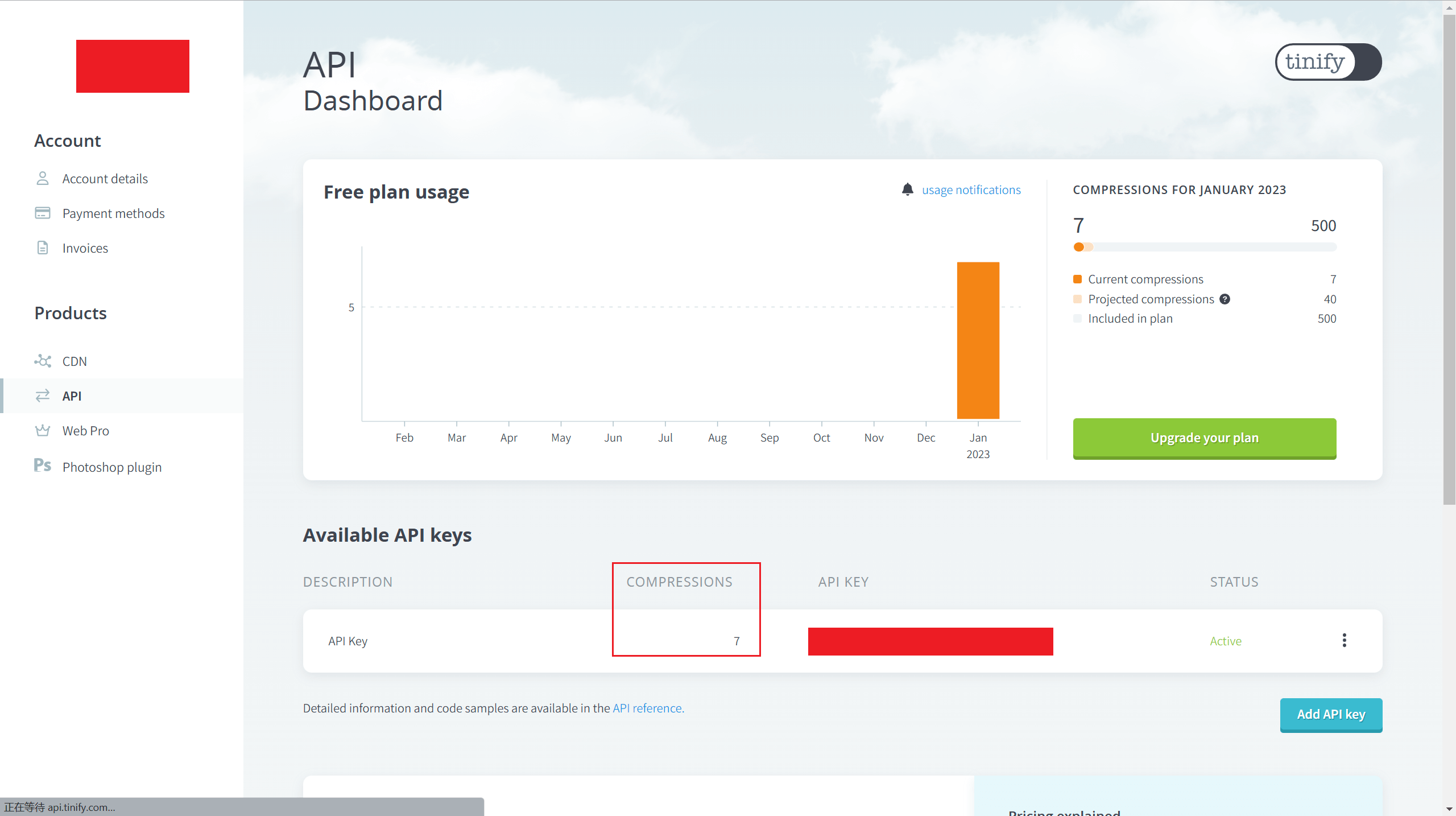Click the compressions progress bar
Screen dimensions: 1456x816
tap(1205, 247)
